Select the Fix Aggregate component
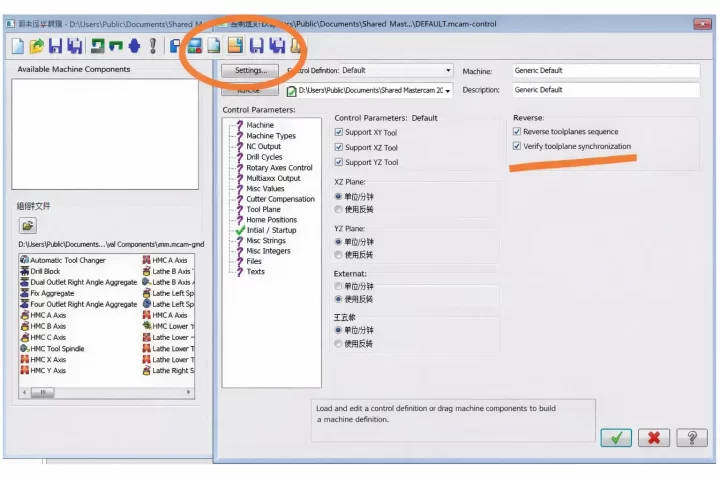Image resolution: width=720 pixels, height=480 pixels. tap(47, 293)
